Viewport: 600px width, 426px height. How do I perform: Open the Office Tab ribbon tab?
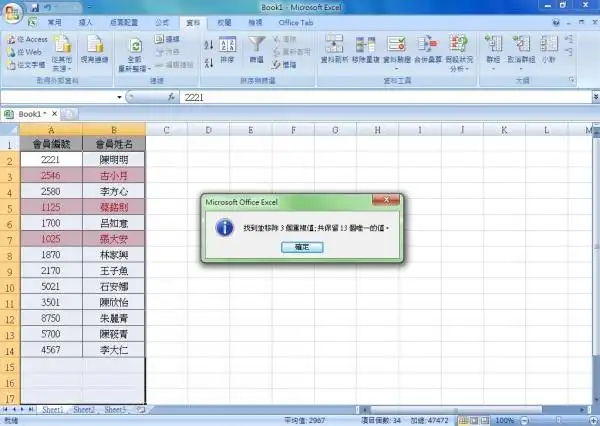[x=296, y=23]
